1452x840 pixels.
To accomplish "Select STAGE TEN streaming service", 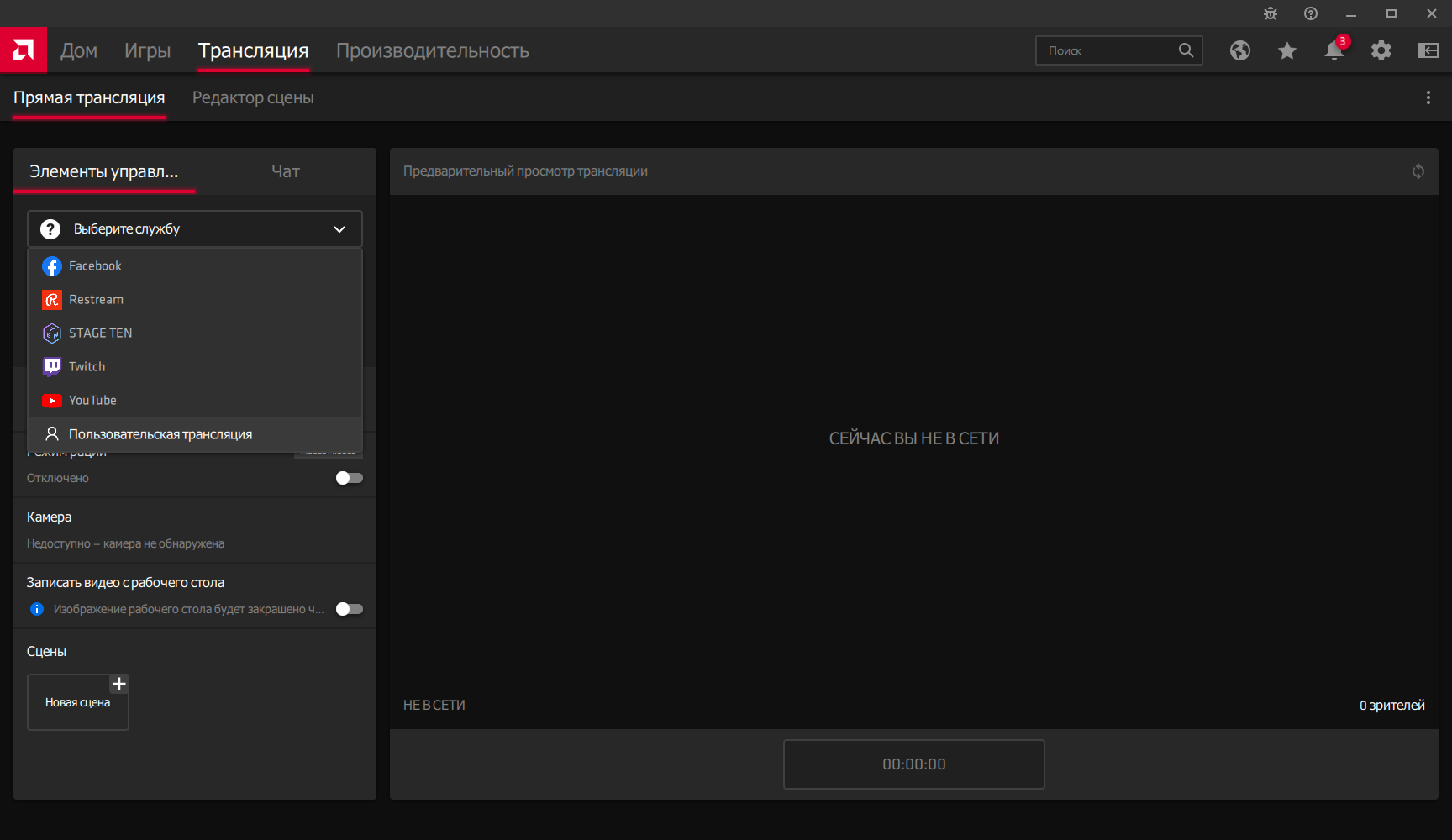I will coord(195,333).
